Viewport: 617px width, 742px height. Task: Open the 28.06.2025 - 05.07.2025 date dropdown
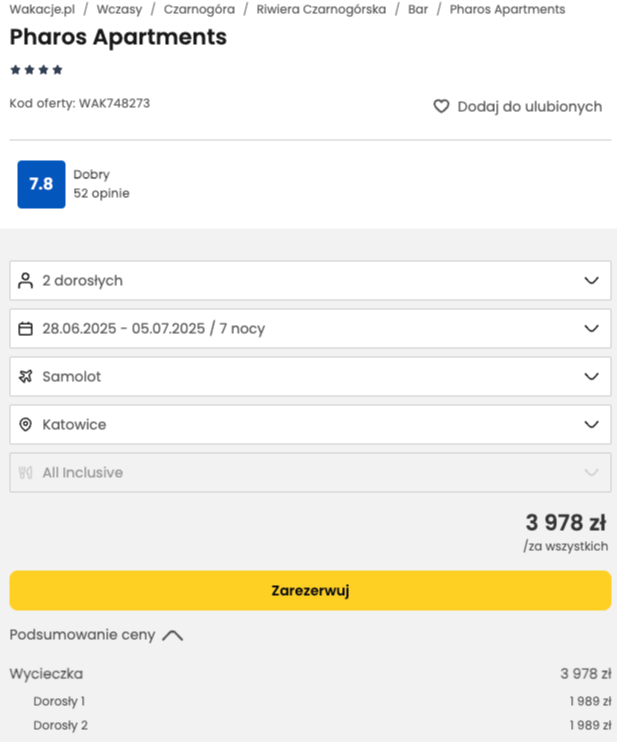point(310,328)
